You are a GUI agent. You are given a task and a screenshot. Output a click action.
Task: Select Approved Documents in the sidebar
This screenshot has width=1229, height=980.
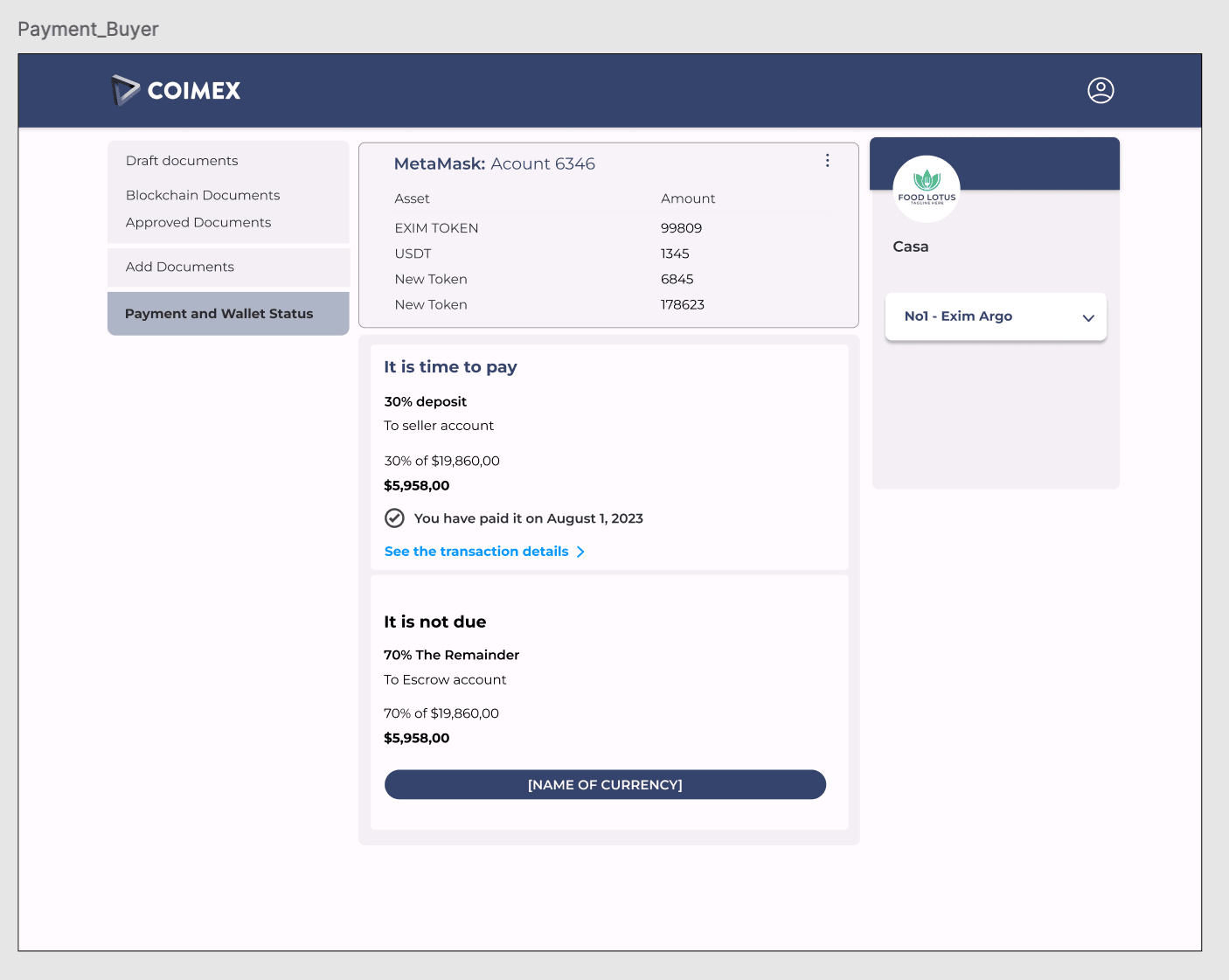tap(198, 222)
